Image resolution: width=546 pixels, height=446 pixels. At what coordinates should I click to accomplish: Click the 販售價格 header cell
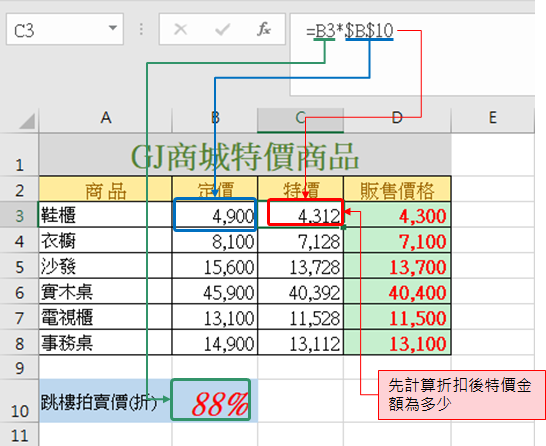click(397, 189)
